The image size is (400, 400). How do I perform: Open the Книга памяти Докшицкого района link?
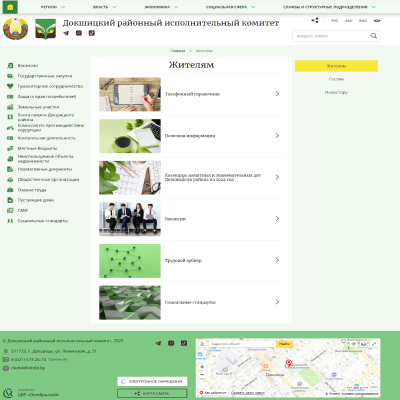click(46, 117)
